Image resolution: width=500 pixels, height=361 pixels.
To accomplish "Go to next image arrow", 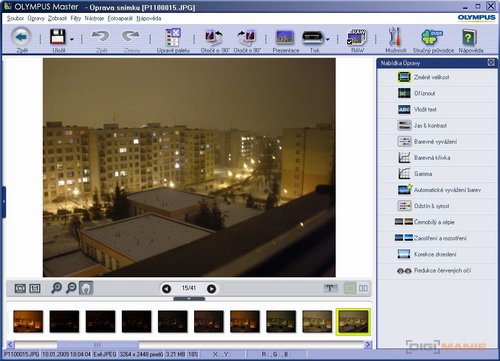I will pyautogui.click(x=211, y=289).
